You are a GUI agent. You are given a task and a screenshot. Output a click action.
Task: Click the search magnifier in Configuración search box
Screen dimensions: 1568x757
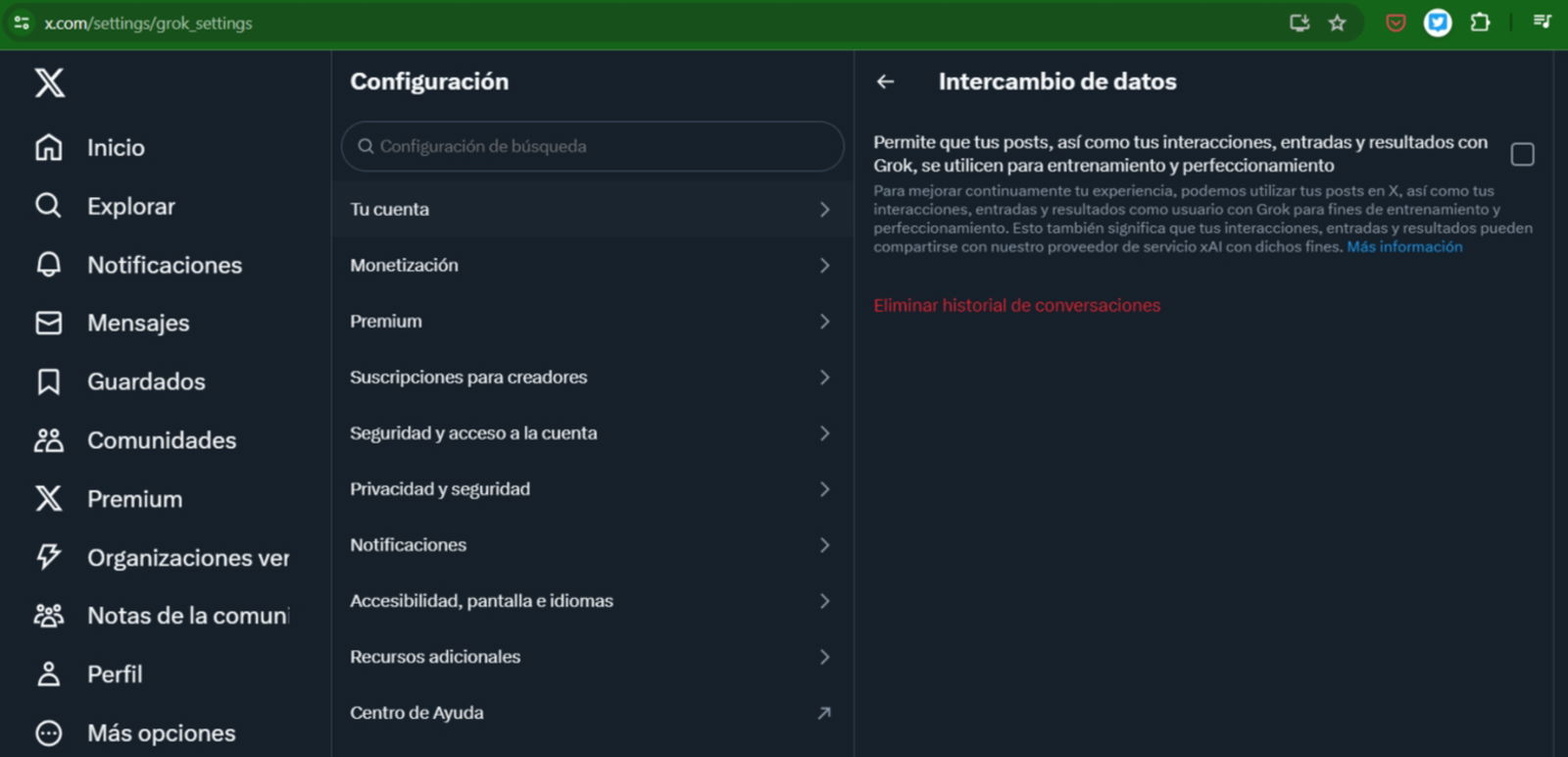click(366, 146)
